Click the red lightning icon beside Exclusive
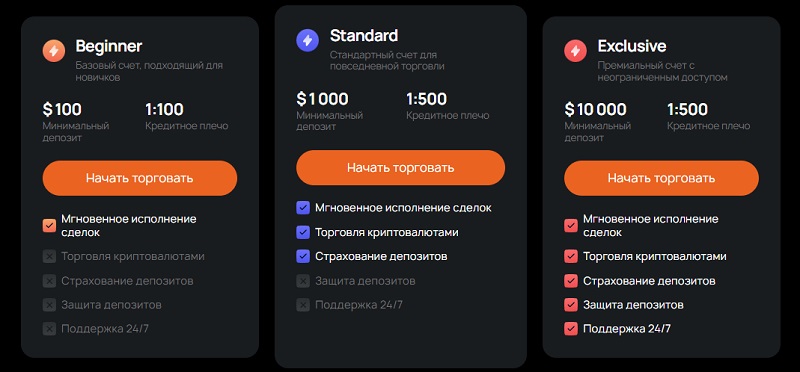 point(576,51)
